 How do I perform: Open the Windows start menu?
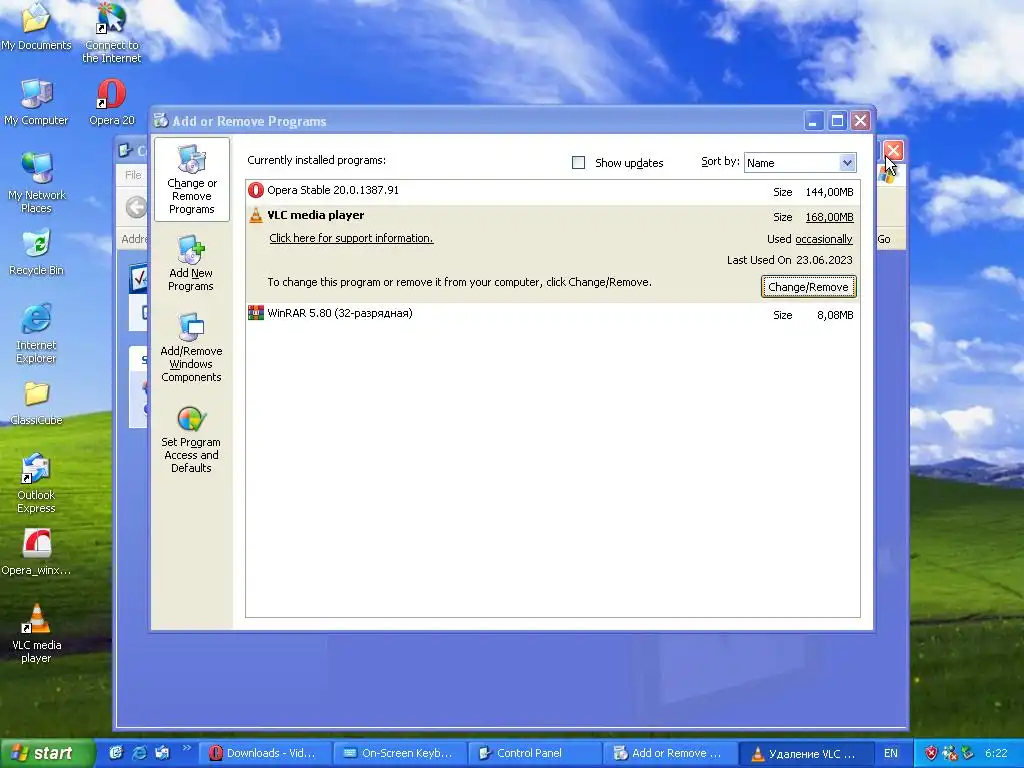tap(46, 753)
